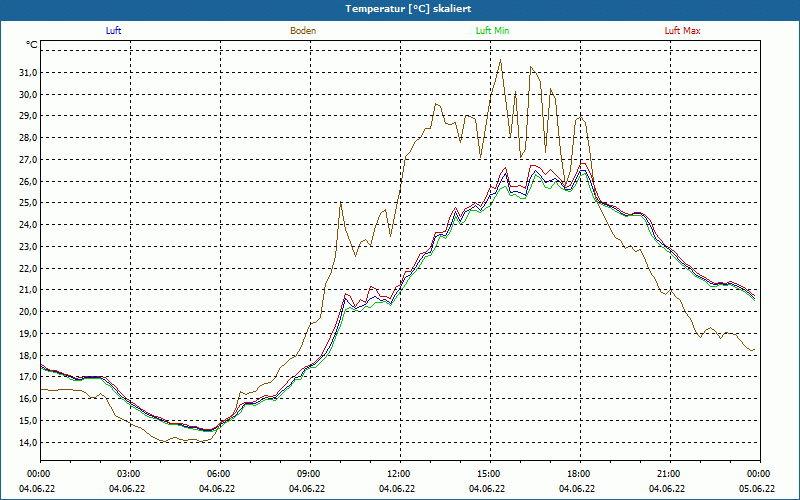Click the '14,0' y-axis value
The image size is (800, 500).
[x=28, y=443]
